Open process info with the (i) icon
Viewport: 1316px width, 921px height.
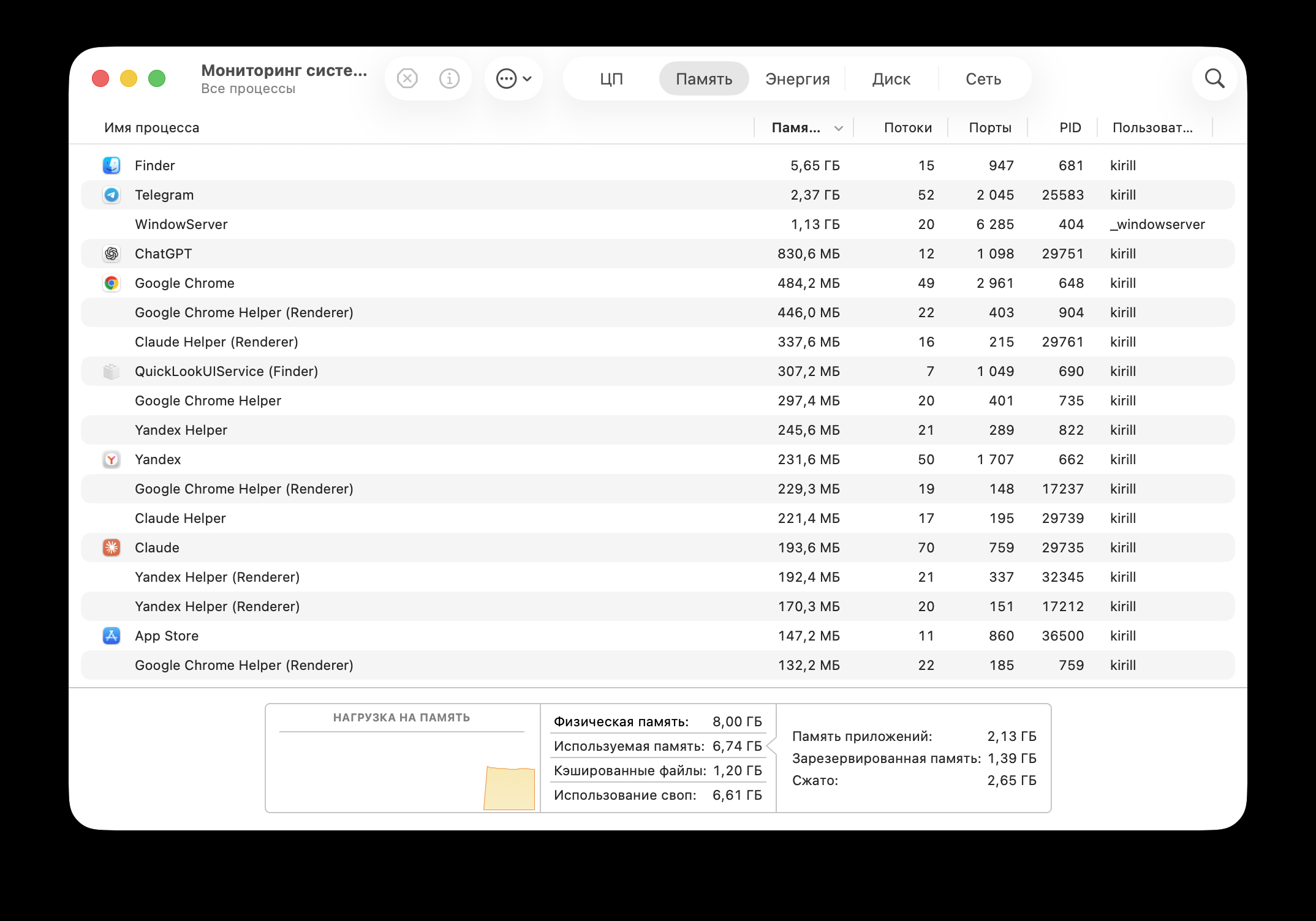449,78
